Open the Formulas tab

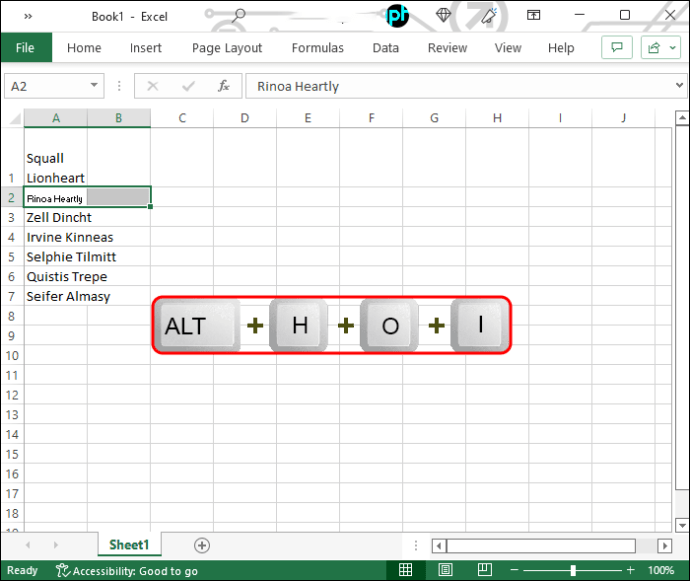[317, 48]
